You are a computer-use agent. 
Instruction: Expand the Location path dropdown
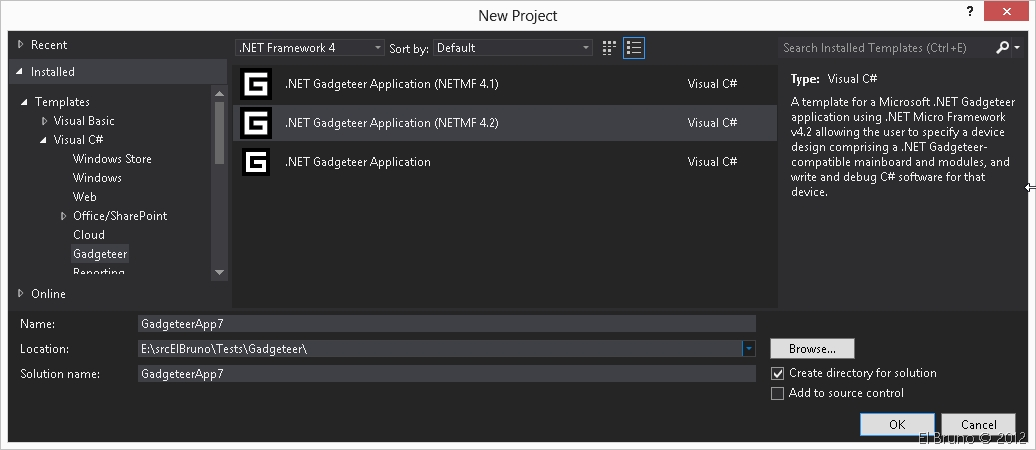[x=748, y=349]
